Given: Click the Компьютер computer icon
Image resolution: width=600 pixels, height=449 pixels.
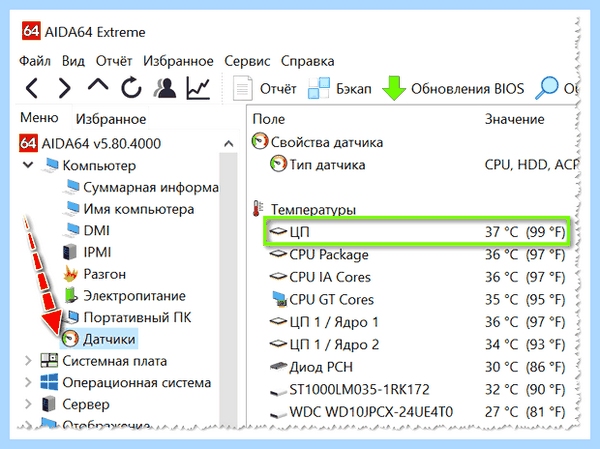Looking at the screenshot, I should (x=50, y=165).
